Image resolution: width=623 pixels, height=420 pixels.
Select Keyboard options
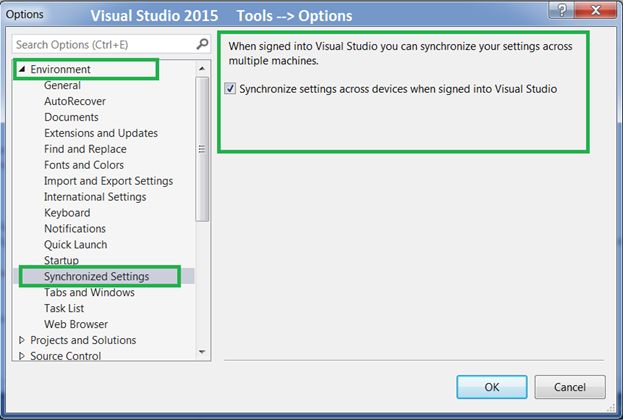click(67, 213)
